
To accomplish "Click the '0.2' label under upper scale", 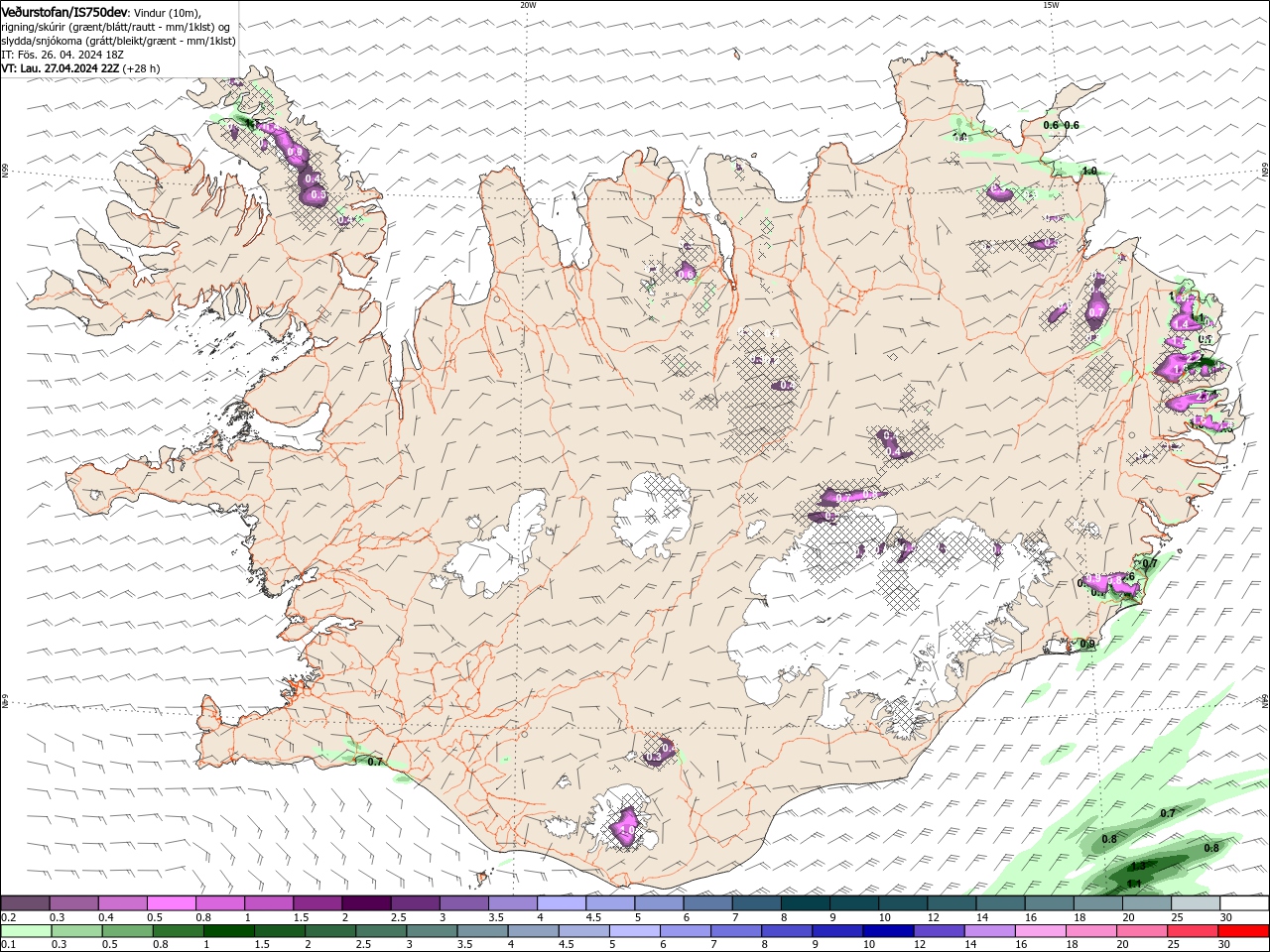I will click(8, 917).
